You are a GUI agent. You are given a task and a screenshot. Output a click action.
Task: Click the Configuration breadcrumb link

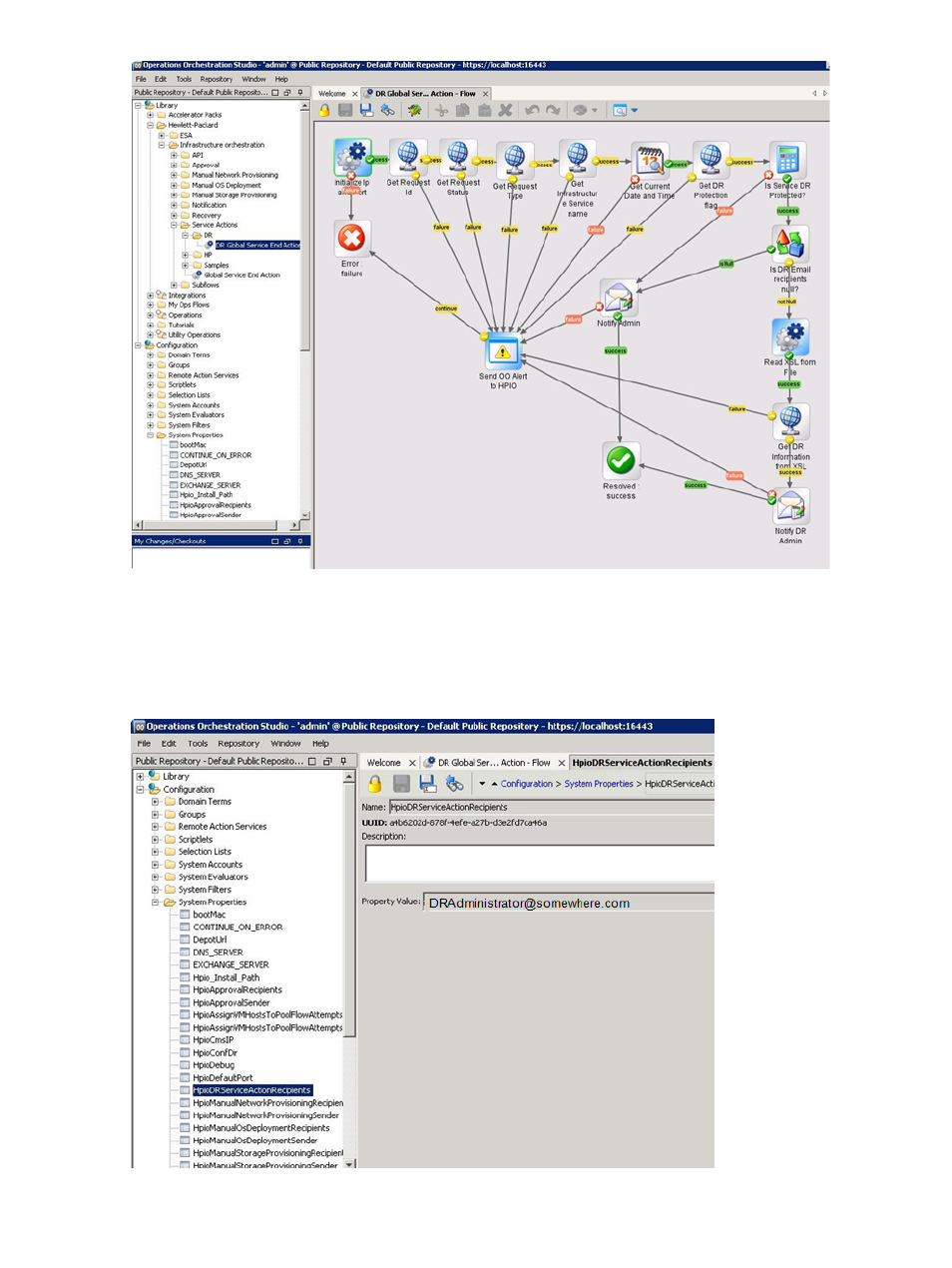point(527,784)
